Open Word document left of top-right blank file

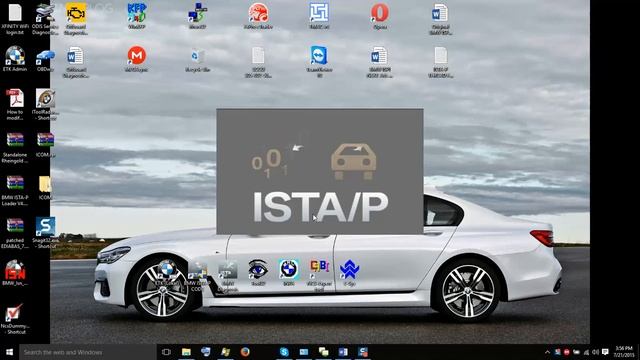point(380,62)
